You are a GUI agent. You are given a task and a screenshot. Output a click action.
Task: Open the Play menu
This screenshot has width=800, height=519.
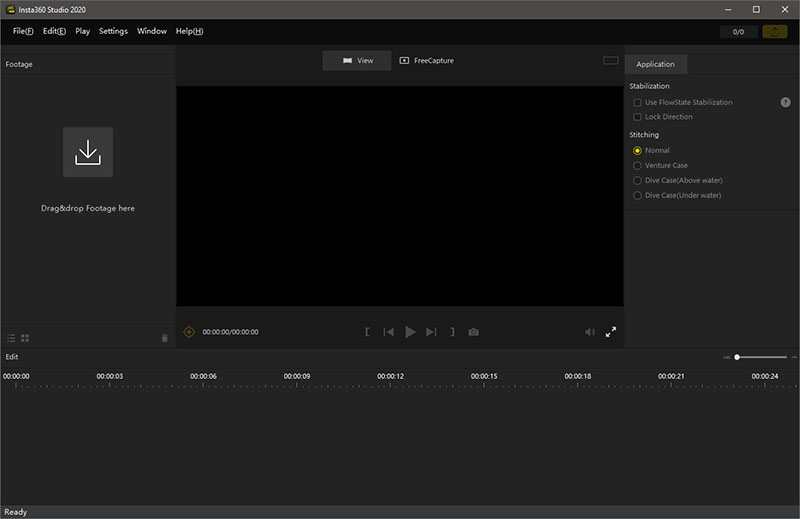pos(83,31)
